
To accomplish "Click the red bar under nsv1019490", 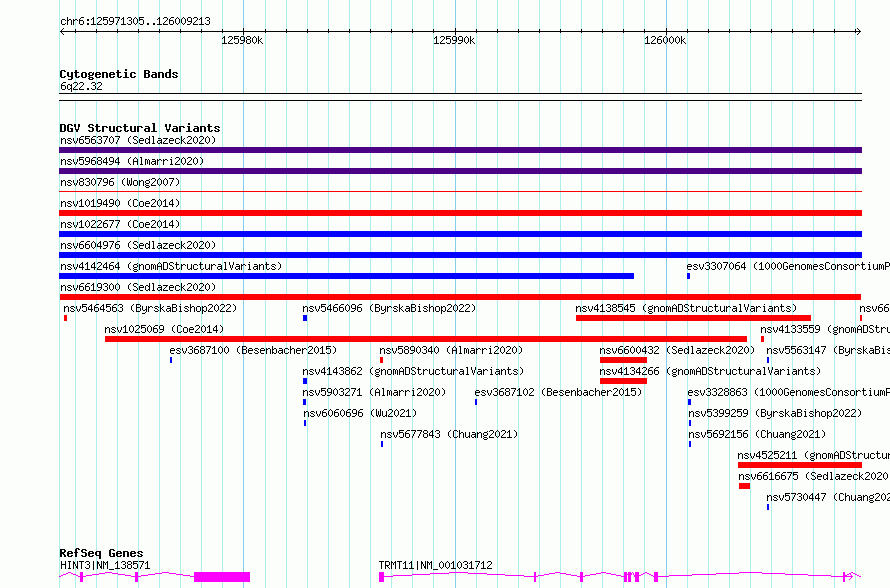I will [x=460, y=213].
